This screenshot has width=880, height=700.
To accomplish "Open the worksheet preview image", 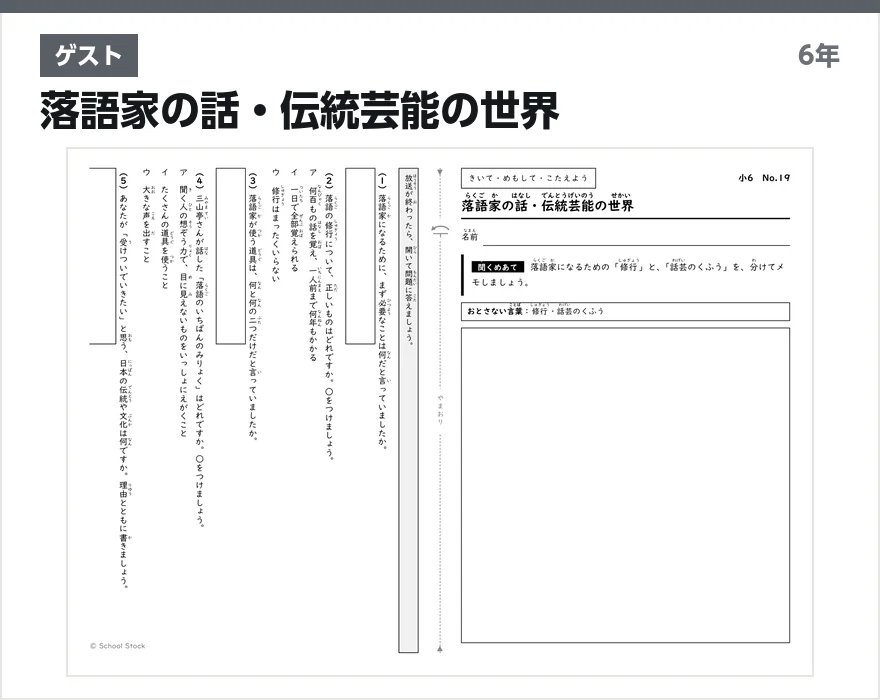I will click(x=440, y=412).
